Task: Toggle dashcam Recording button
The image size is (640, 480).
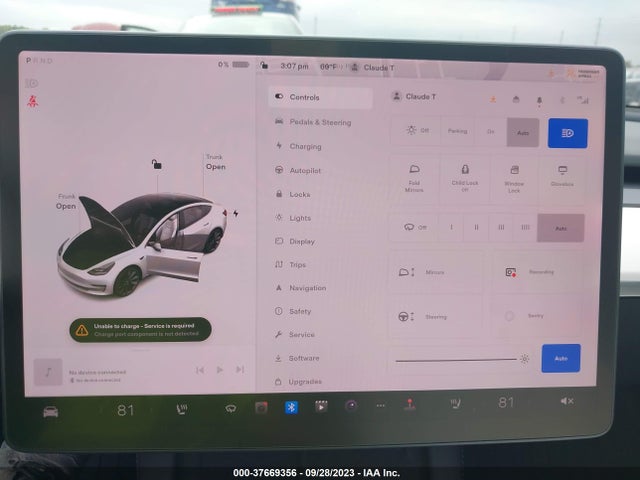Action: click(536, 272)
